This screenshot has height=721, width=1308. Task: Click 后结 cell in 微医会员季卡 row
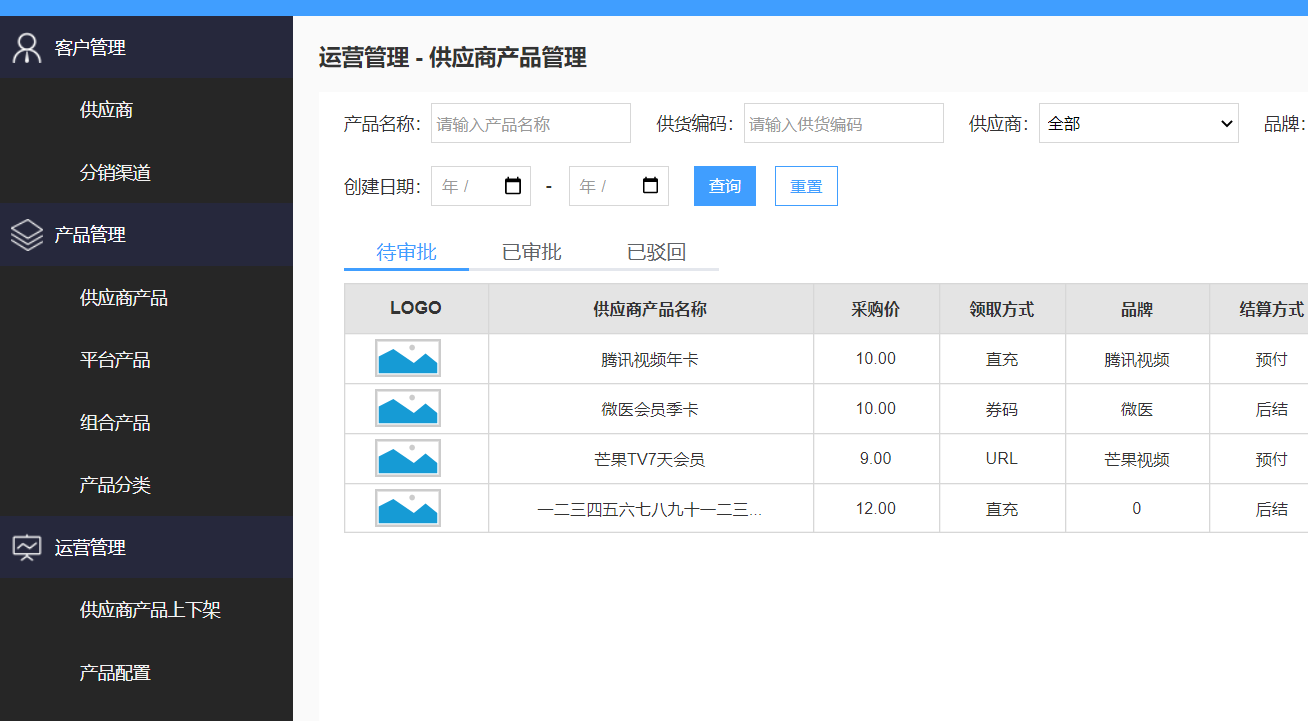point(1259,409)
